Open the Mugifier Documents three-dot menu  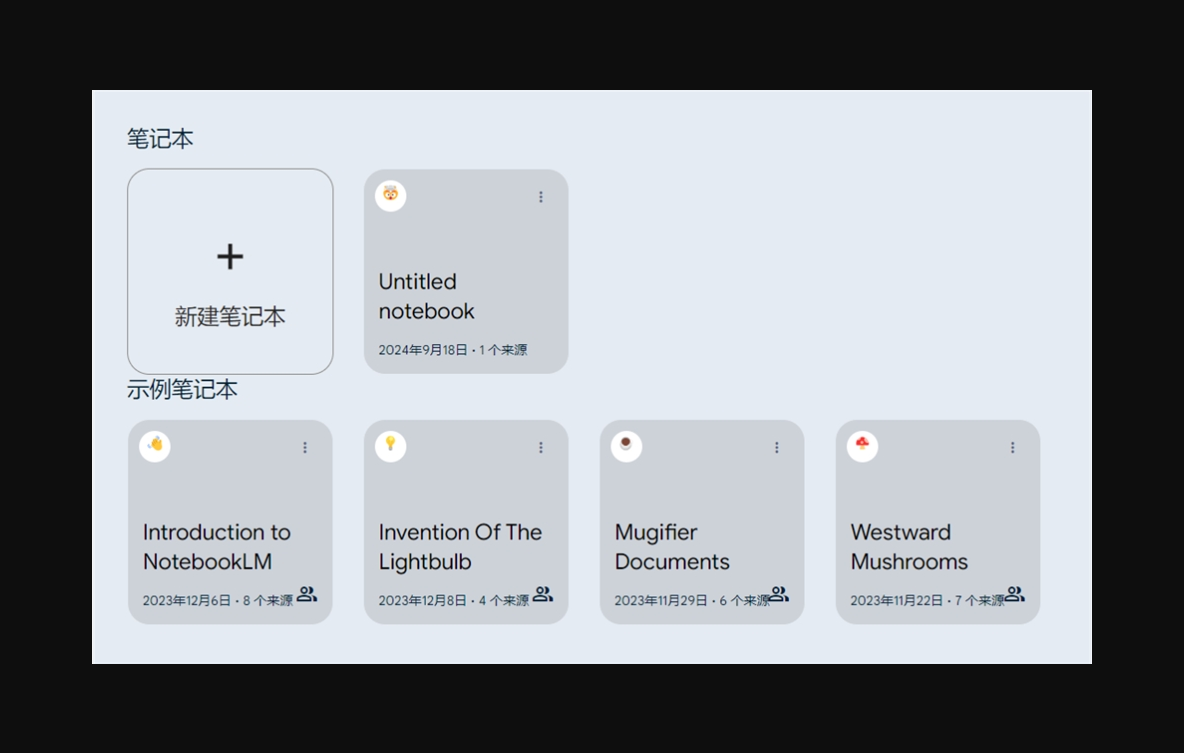[777, 448]
